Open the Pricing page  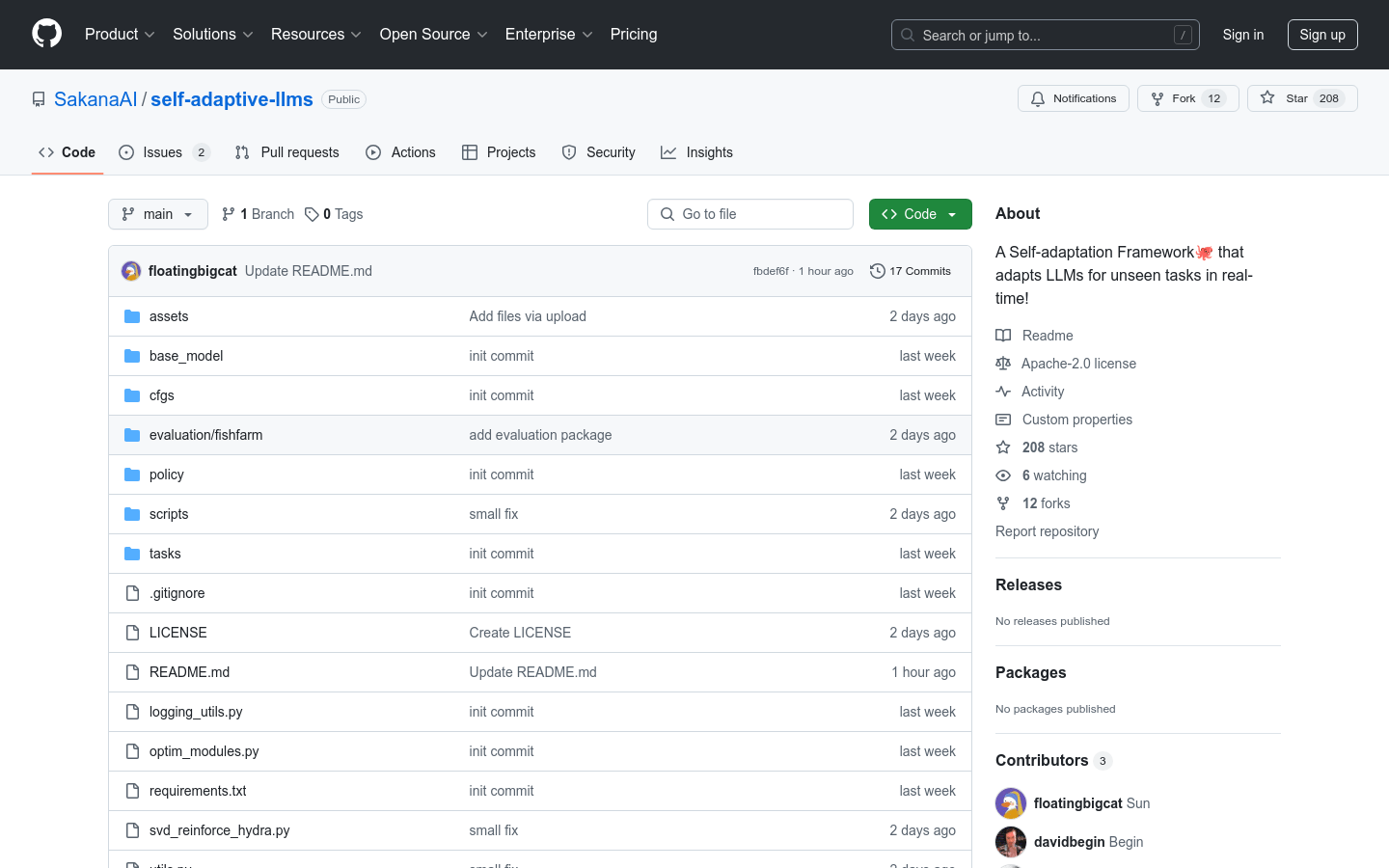[634, 34]
